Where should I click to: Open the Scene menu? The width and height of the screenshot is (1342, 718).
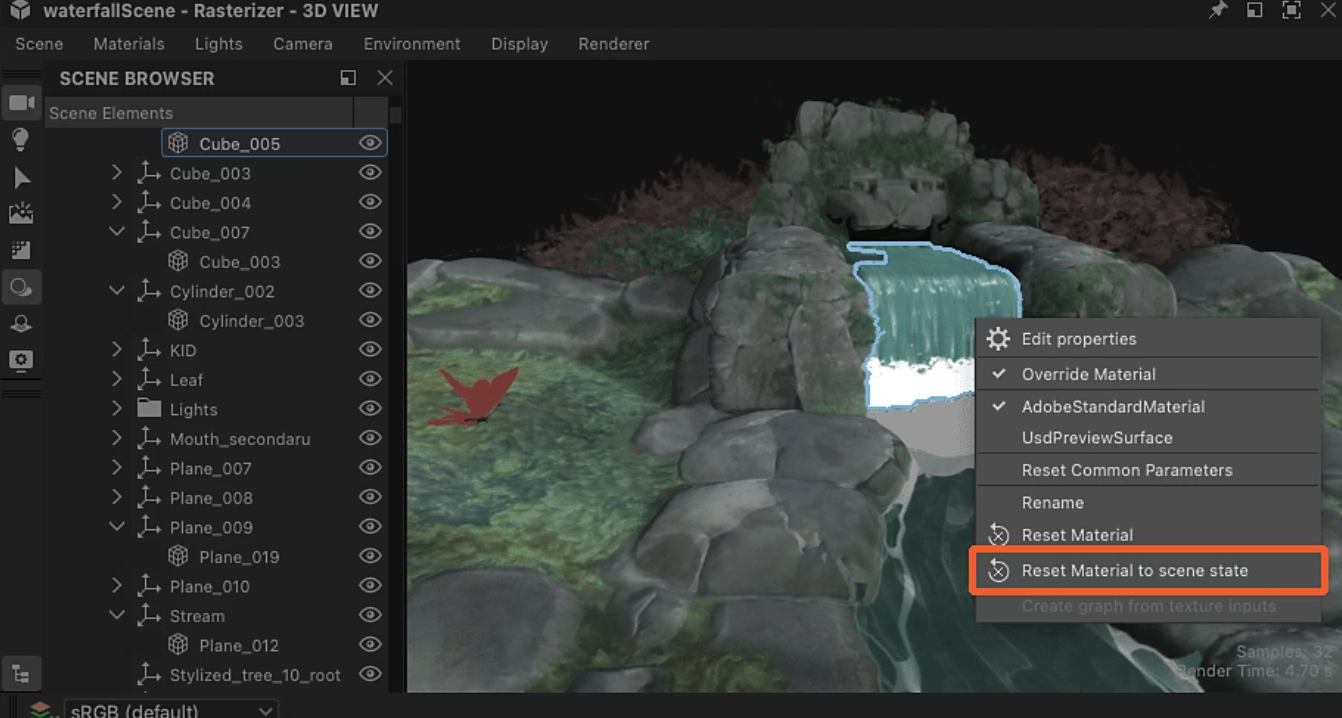click(x=39, y=44)
